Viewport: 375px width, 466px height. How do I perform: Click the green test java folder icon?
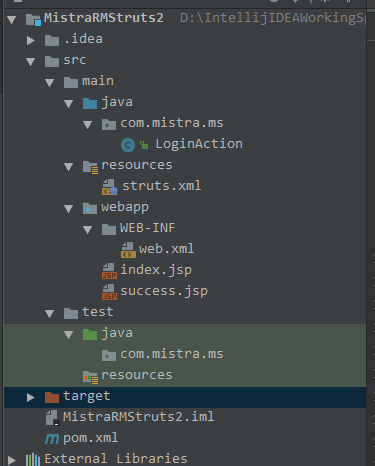(x=90, y=334)
